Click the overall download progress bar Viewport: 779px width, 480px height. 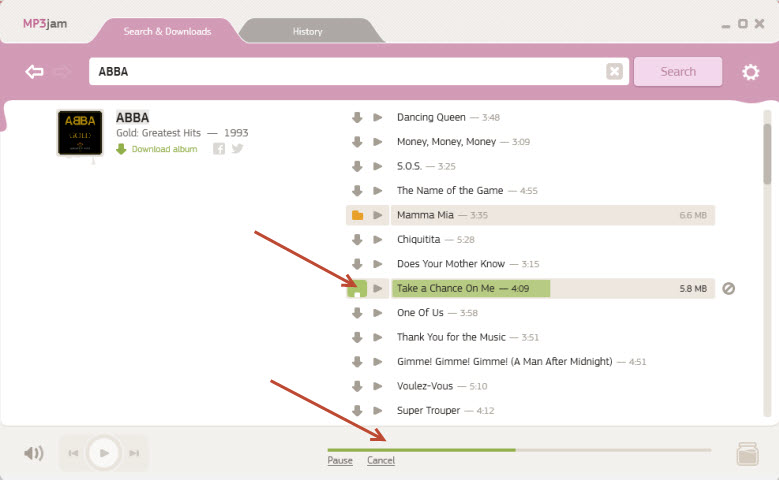click(519, 450)
